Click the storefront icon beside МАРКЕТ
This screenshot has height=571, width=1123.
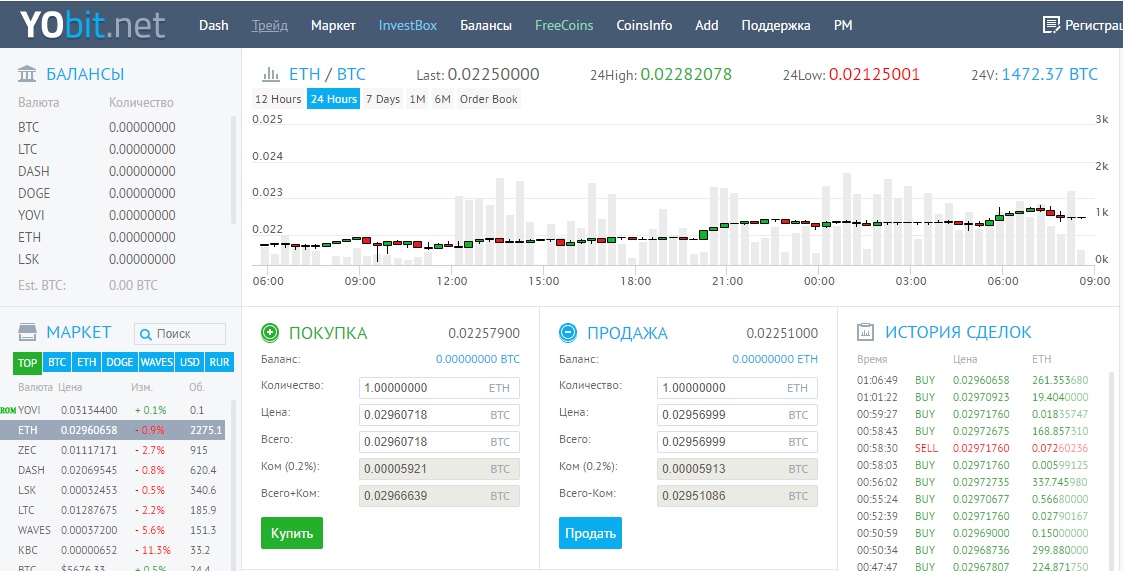[x=27, y=332]
